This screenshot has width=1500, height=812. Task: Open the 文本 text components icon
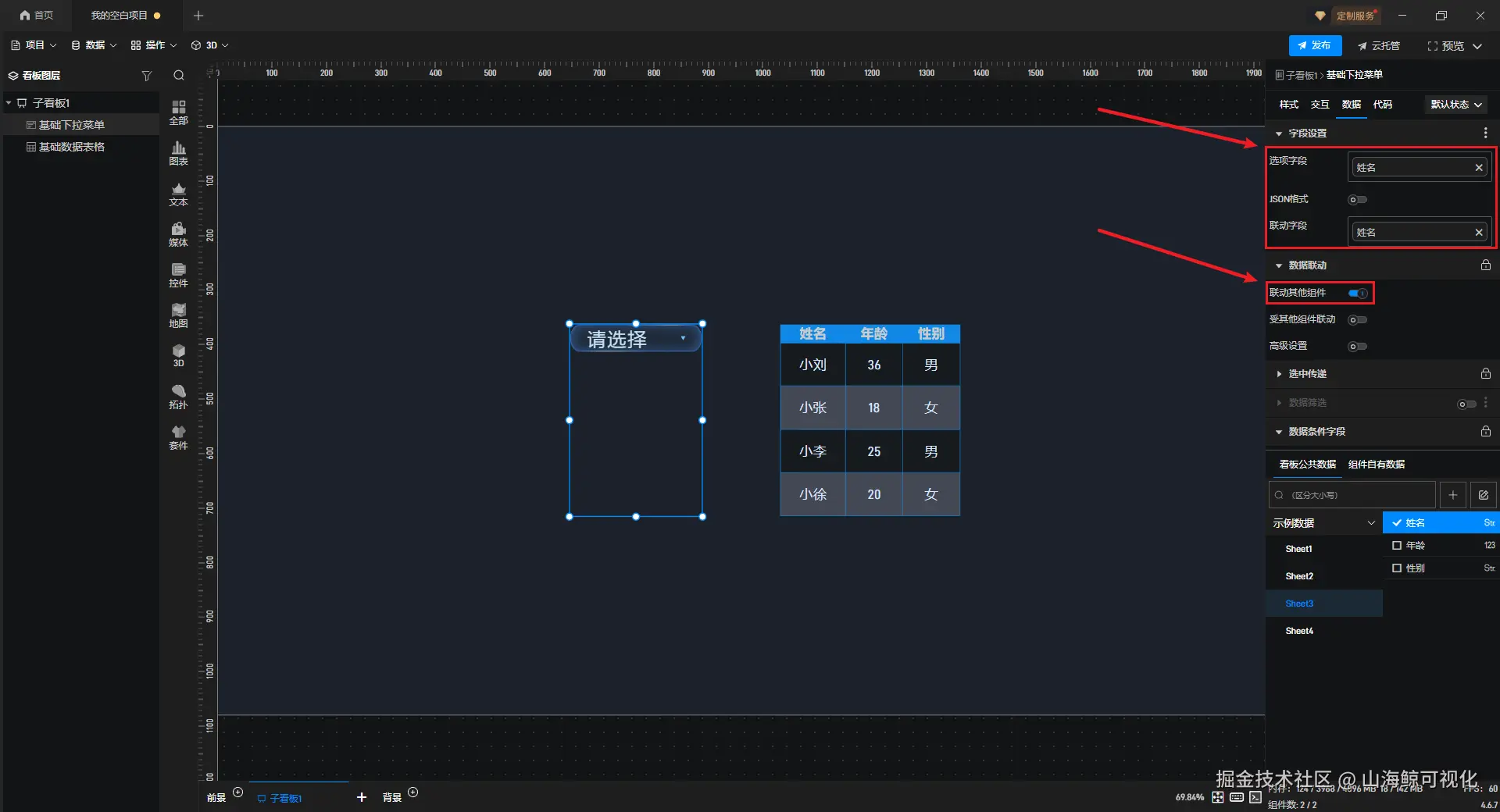178,194
